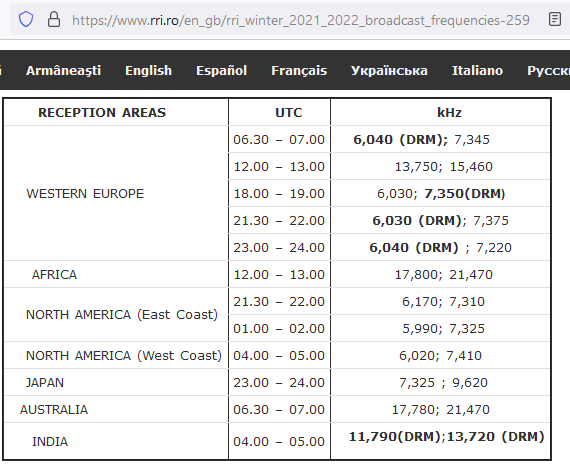Select Italiano language menu item

pos(477,71)
